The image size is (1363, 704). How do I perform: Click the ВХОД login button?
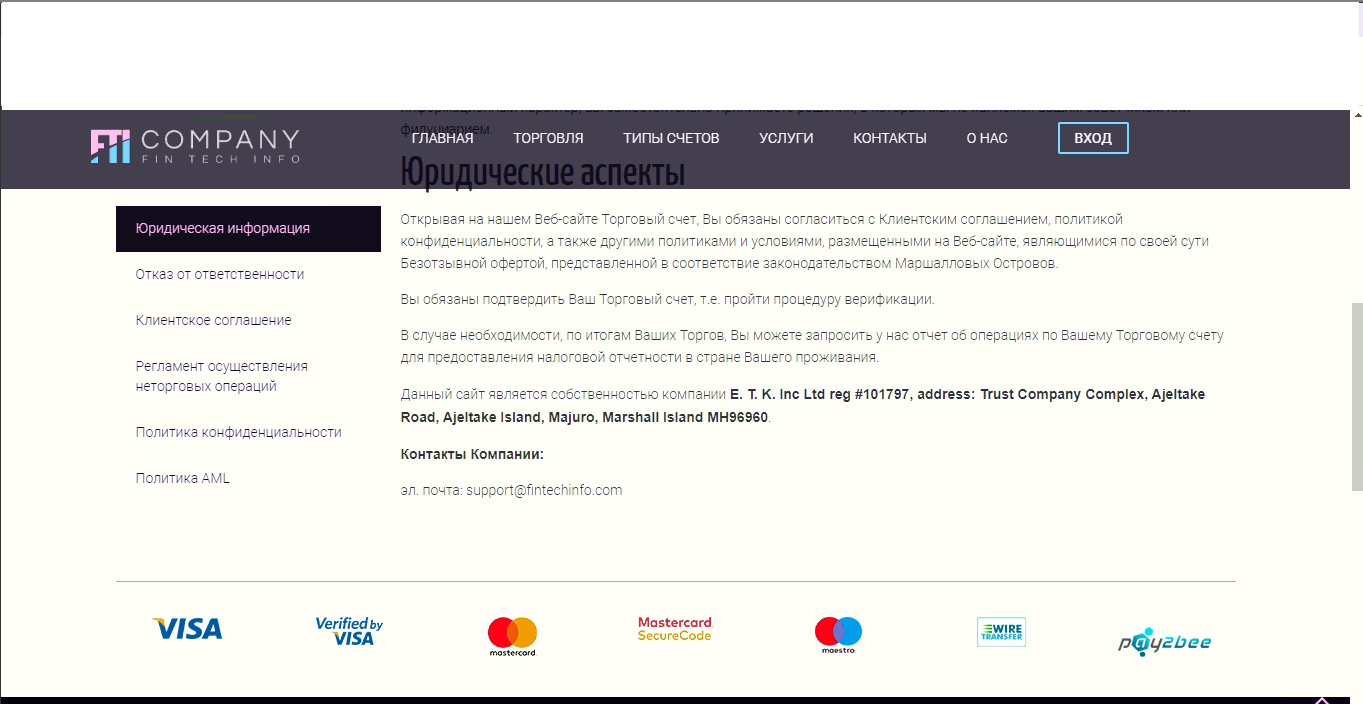point(1093,138)
